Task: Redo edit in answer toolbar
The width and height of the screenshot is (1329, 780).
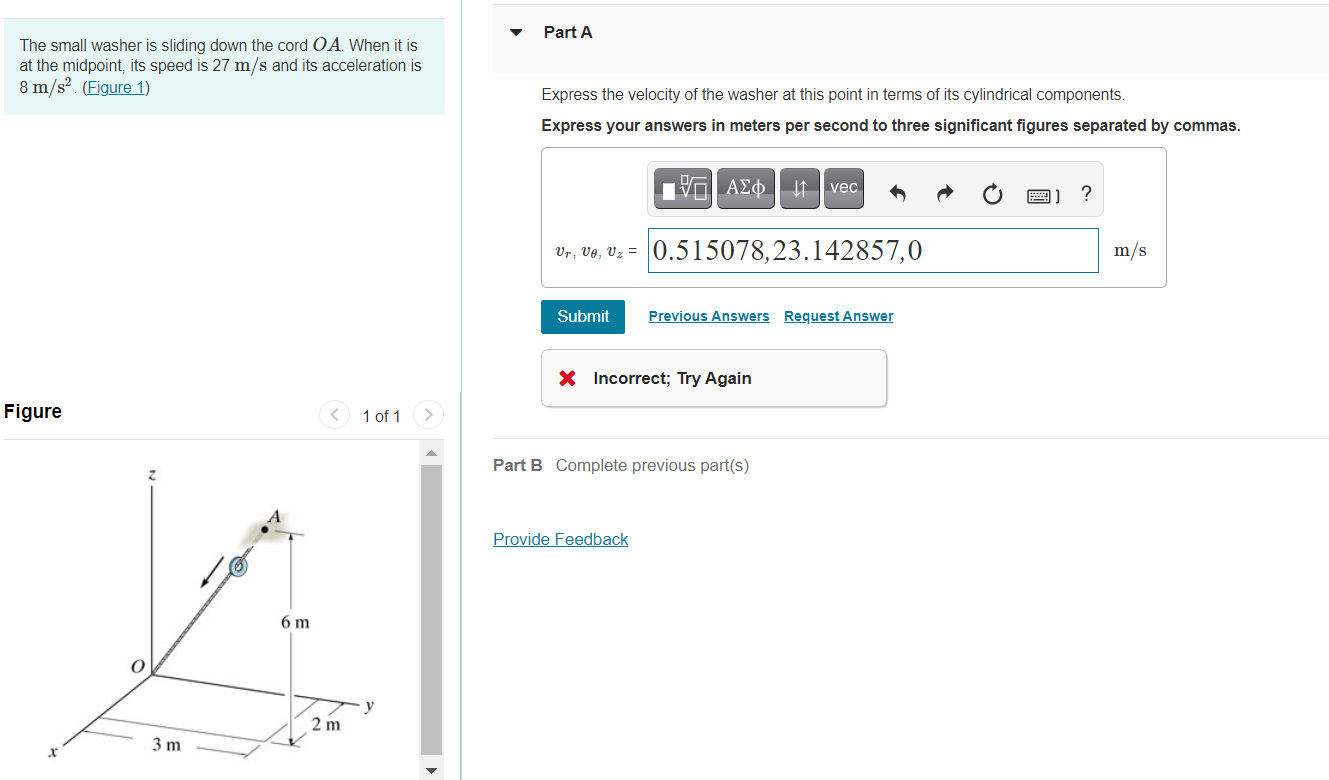Action: coord(944,195)
